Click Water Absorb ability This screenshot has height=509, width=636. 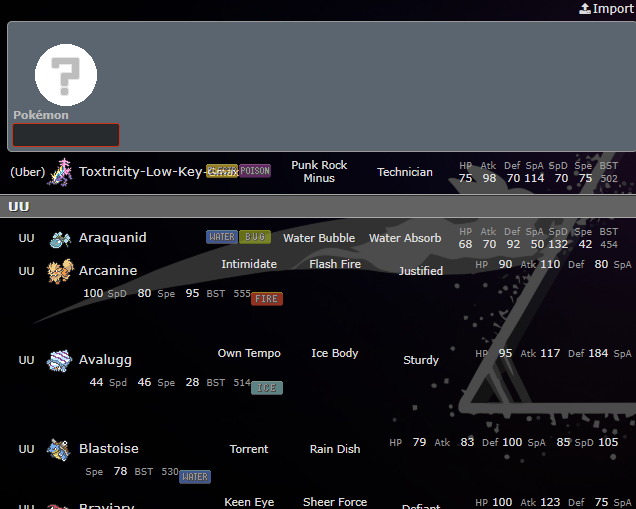(x=405, y=238)
